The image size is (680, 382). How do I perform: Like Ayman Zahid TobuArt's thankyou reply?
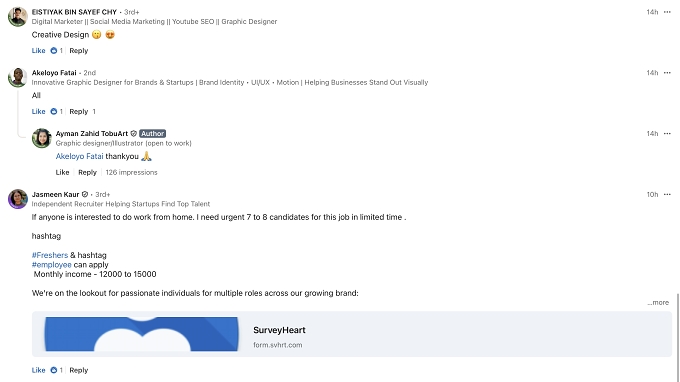62,172
